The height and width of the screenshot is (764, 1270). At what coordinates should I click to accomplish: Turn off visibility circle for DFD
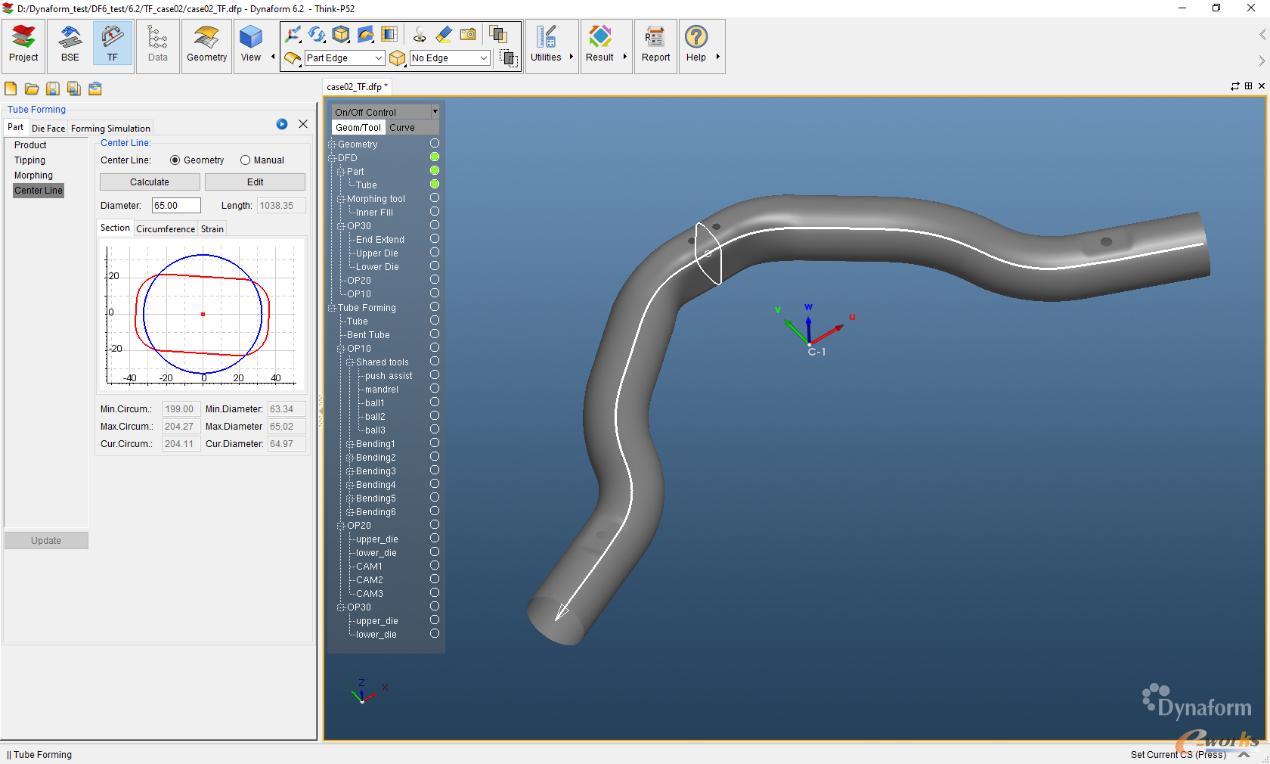click(434, 157)
